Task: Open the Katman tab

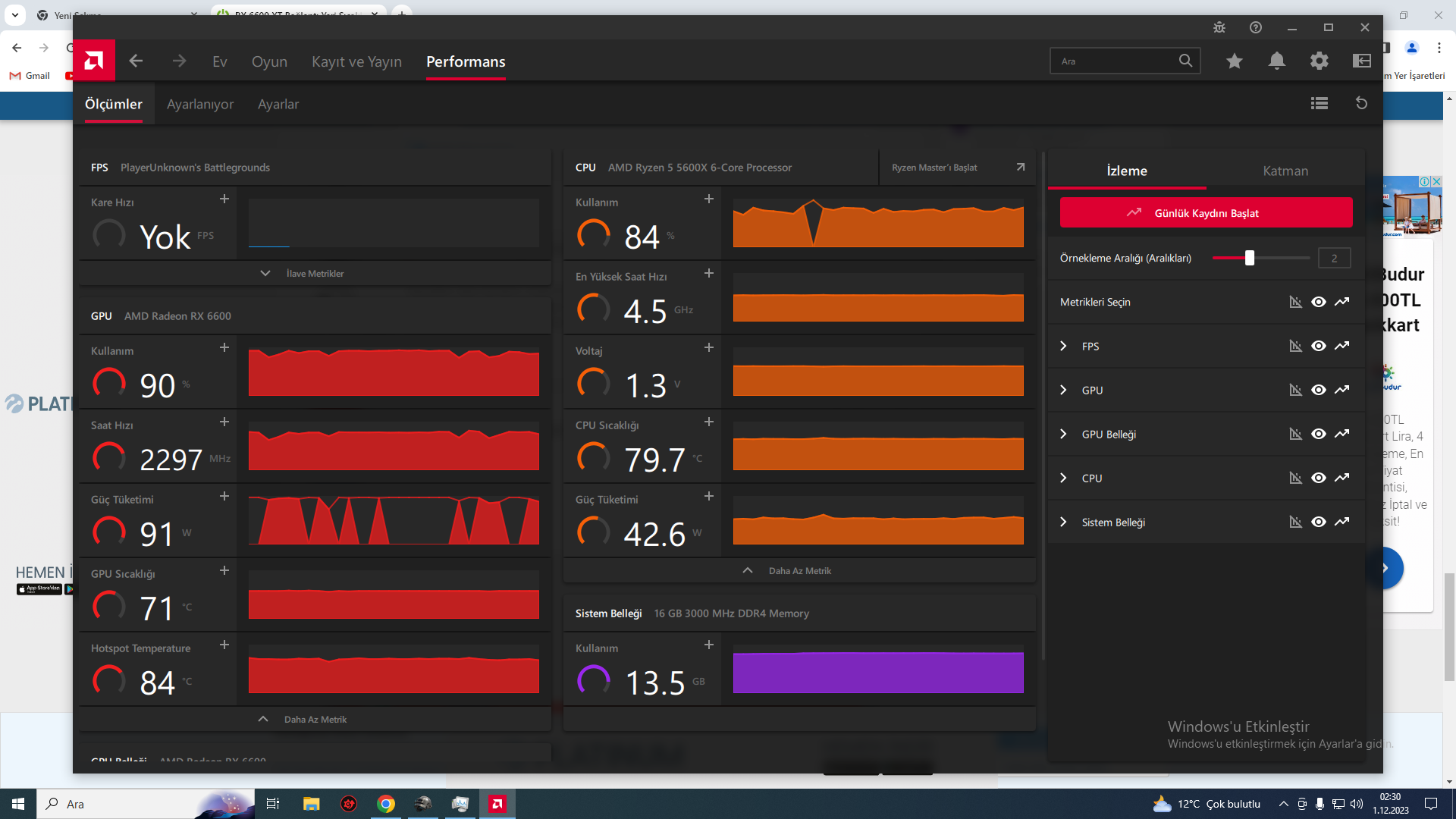Action: (x=1285, y=171)
